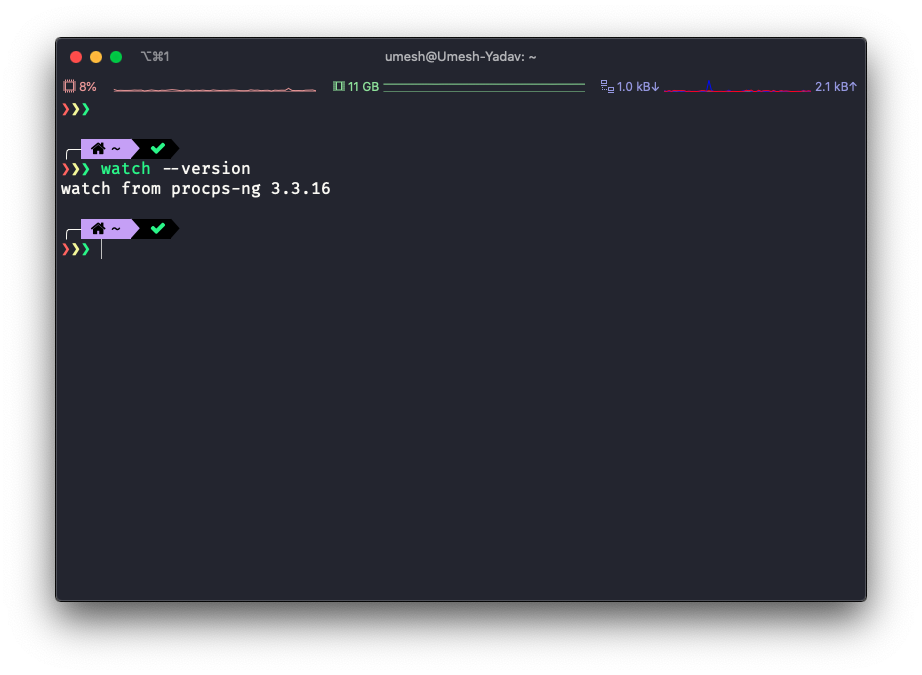Image resolution: width=922 pixels, height=675 pixels.
Task: Toggle the checkmark badge on the first prompt
Action: [x=157, y=148]
